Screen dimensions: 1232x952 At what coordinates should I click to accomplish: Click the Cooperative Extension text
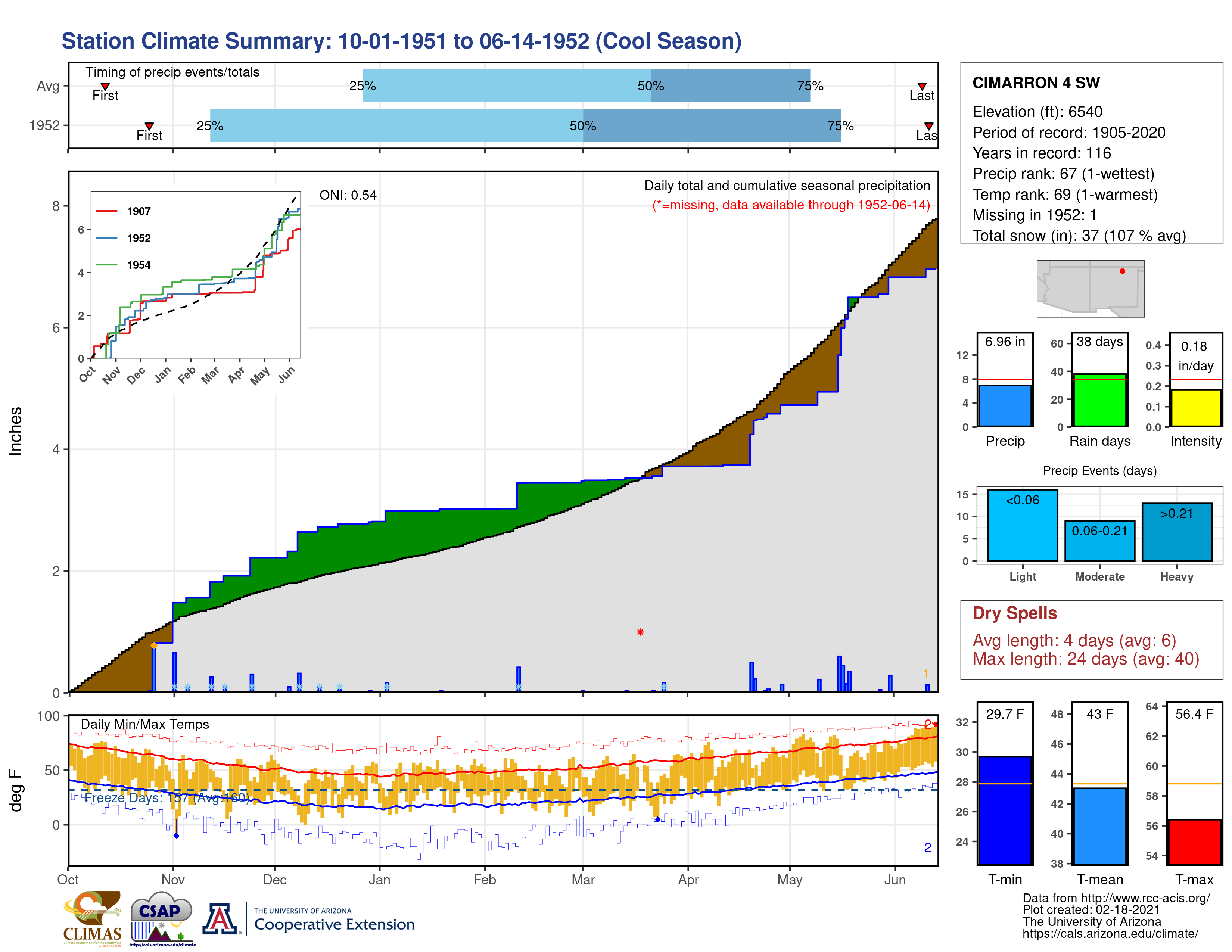coord(334,925)
